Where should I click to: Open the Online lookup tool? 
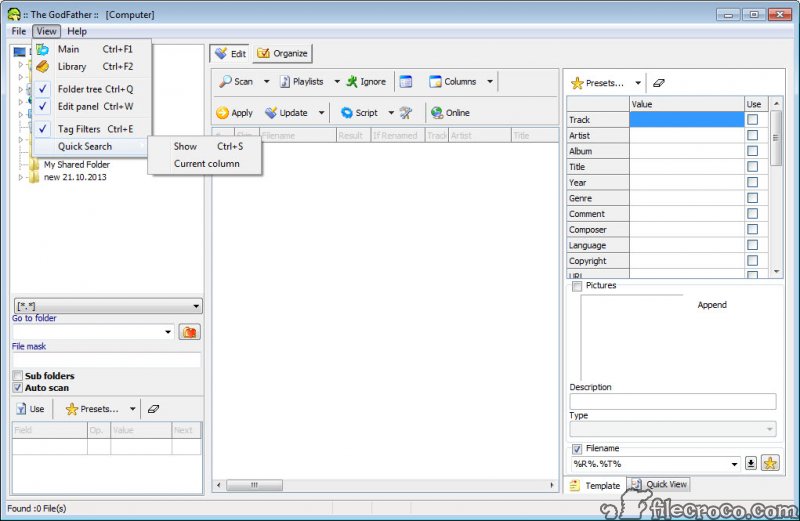click(451, 113)
